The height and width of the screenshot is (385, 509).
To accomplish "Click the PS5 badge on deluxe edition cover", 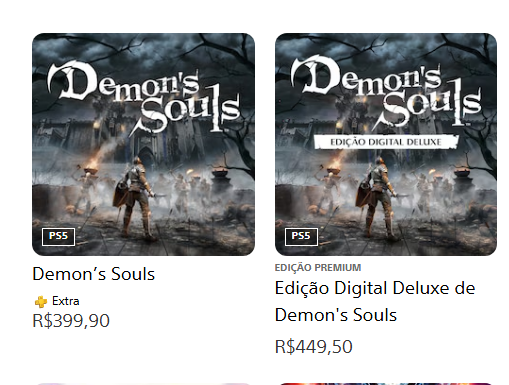I will pyautogui.click(x=301, y=237).
